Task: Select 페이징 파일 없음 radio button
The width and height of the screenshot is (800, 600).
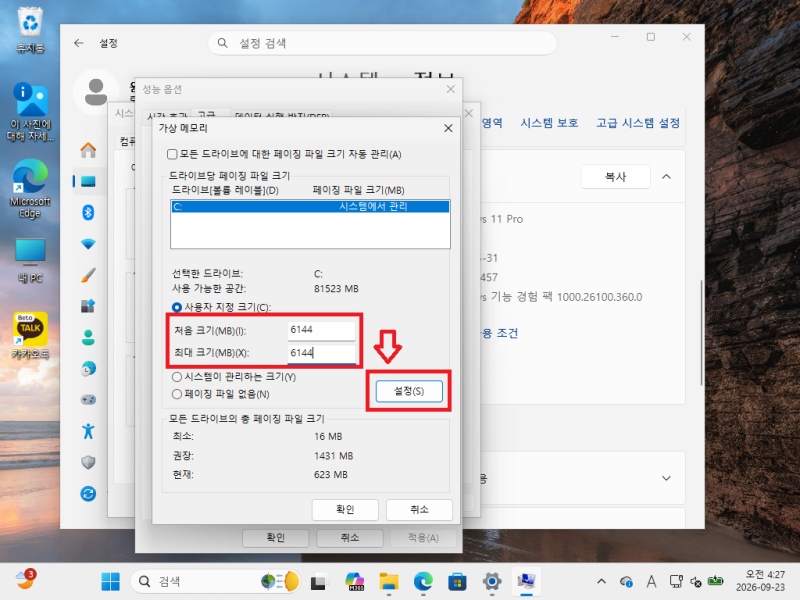Action: point(177,394)
